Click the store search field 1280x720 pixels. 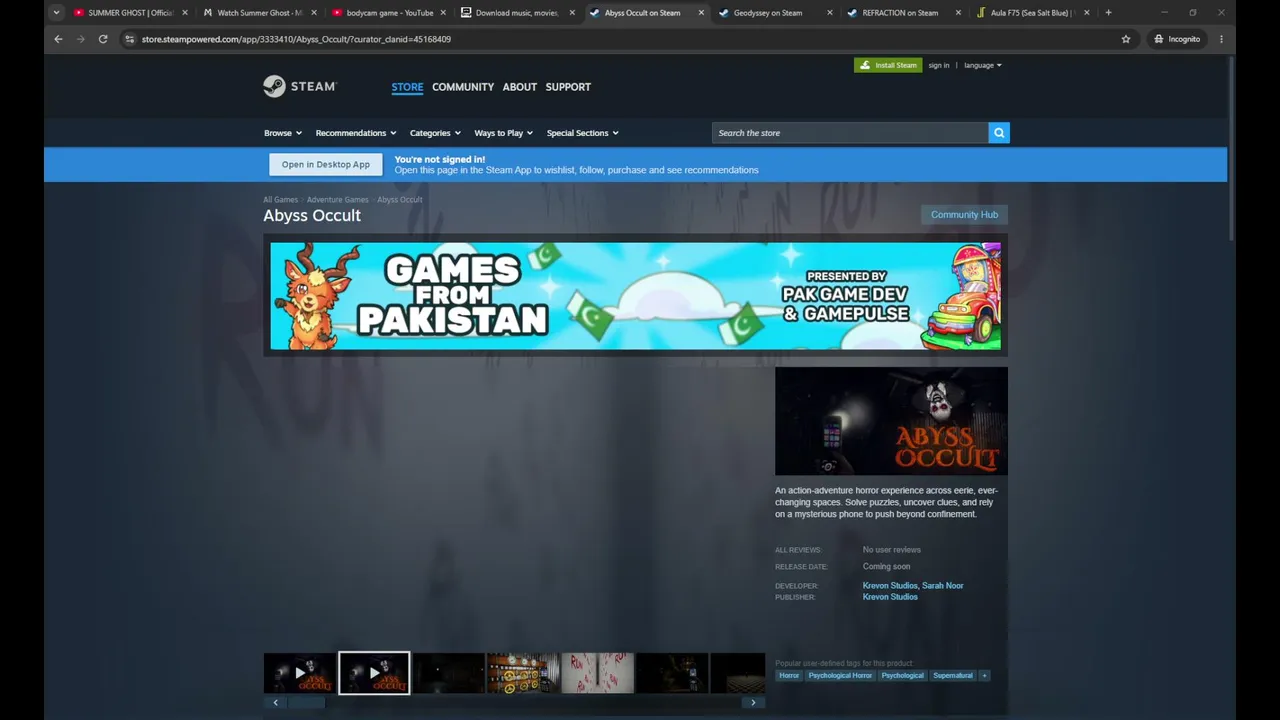[x=850, y=133]
